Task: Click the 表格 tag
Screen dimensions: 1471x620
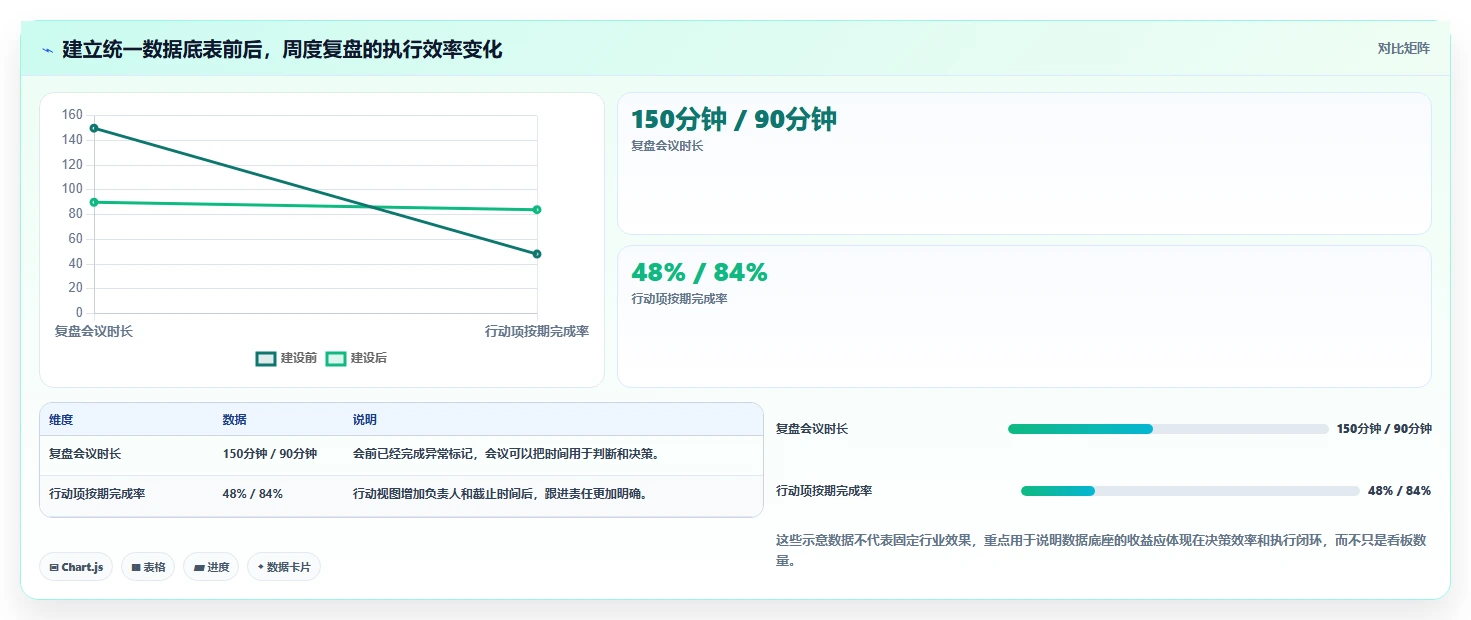Action: tap(148, 567)
